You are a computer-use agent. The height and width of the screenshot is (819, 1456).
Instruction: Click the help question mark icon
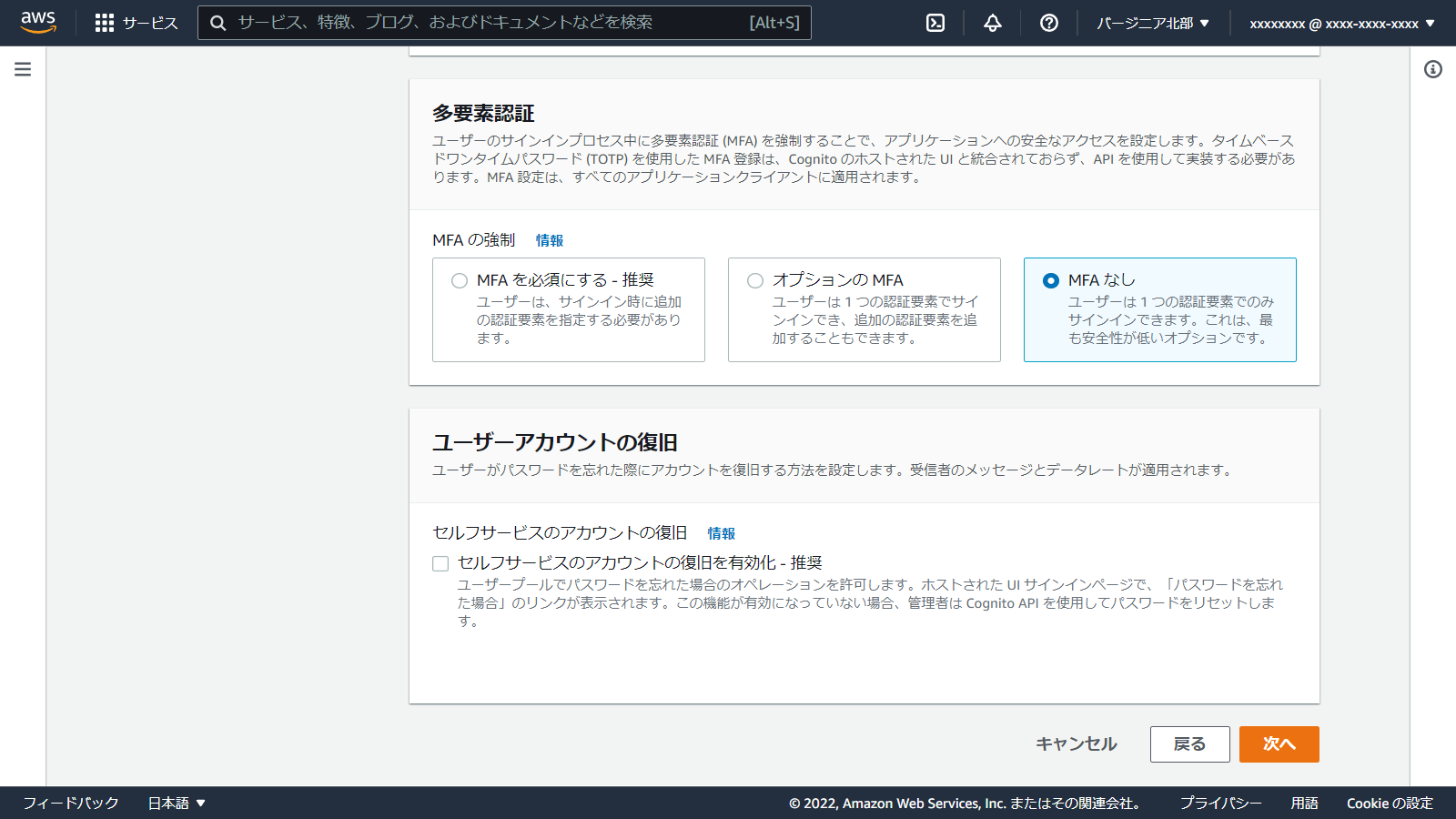click(1048, 23)
